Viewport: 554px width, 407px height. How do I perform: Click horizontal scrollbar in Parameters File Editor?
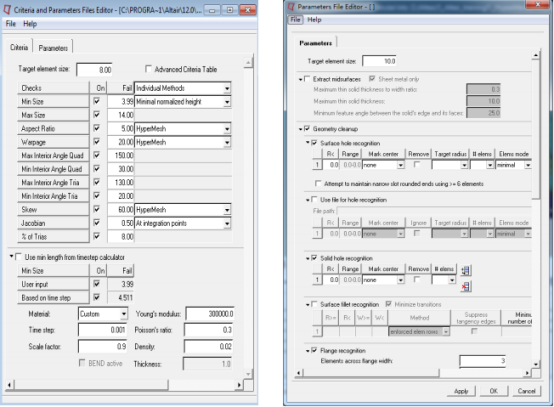371,373
